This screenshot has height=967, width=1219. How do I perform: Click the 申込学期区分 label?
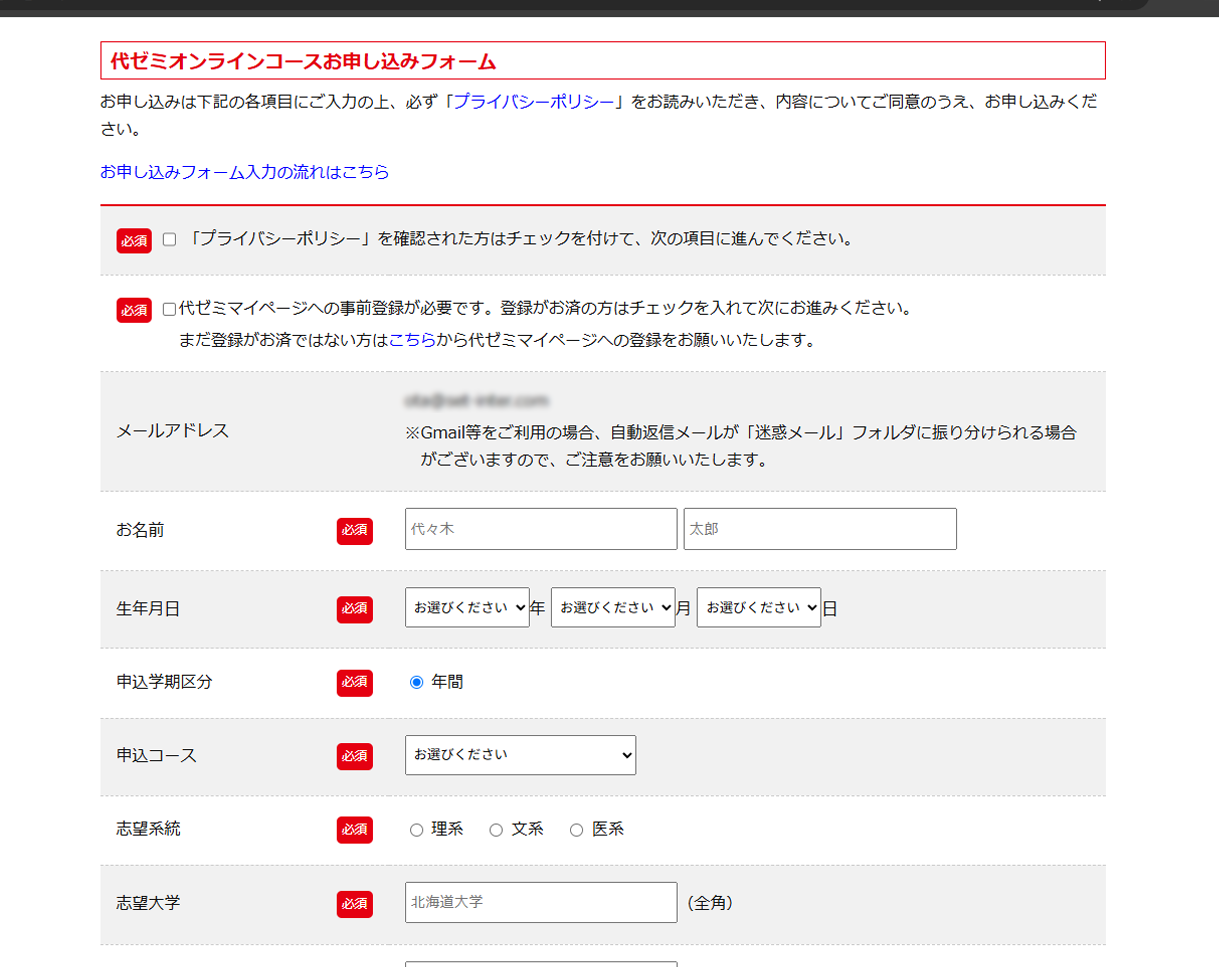[164, 682]
